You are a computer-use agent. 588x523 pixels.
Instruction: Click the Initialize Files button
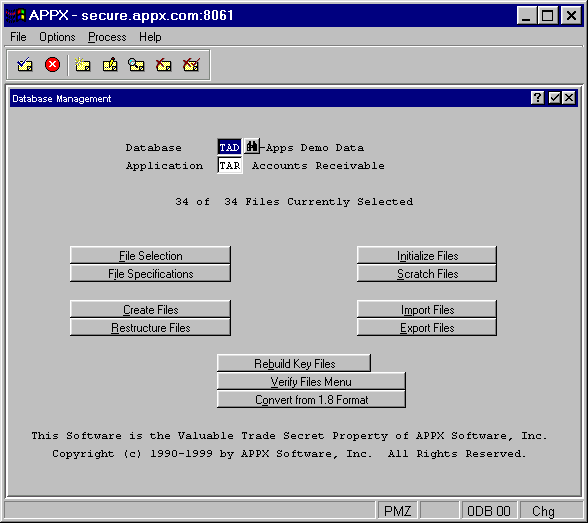427,255
